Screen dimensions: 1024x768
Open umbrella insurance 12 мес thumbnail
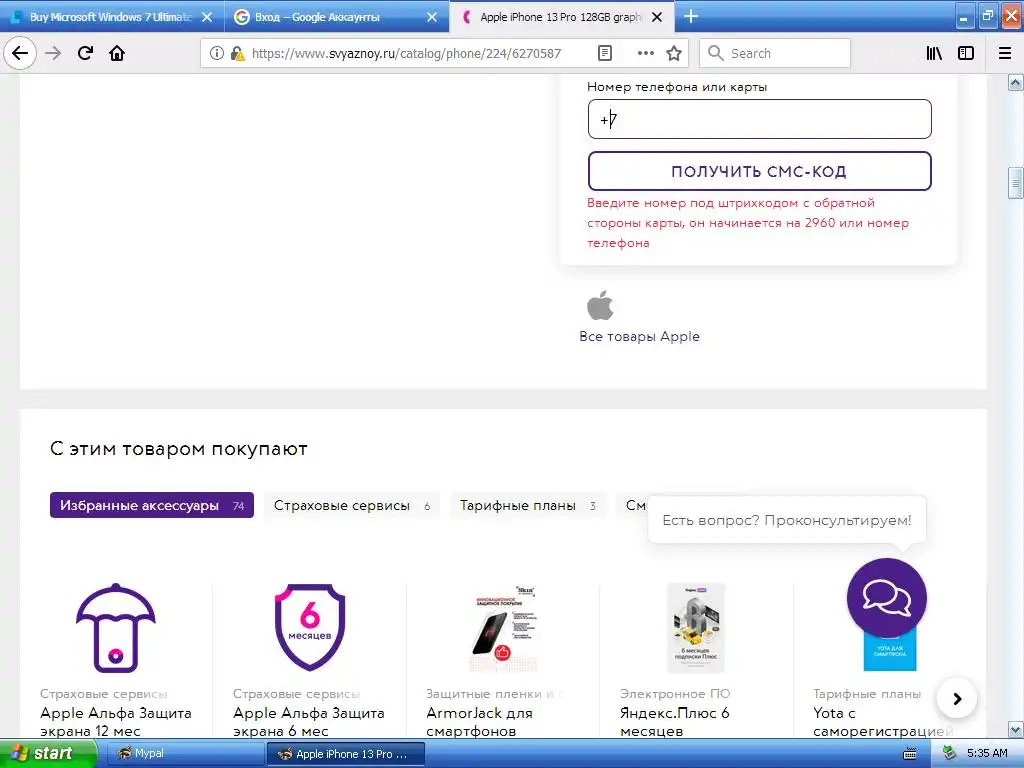click(x=116, y=628)
